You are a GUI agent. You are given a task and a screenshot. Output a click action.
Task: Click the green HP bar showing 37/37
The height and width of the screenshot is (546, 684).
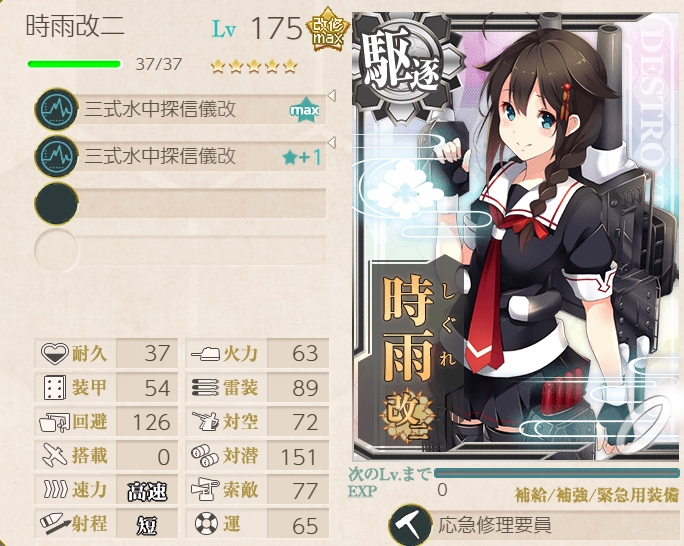(74, 65)
